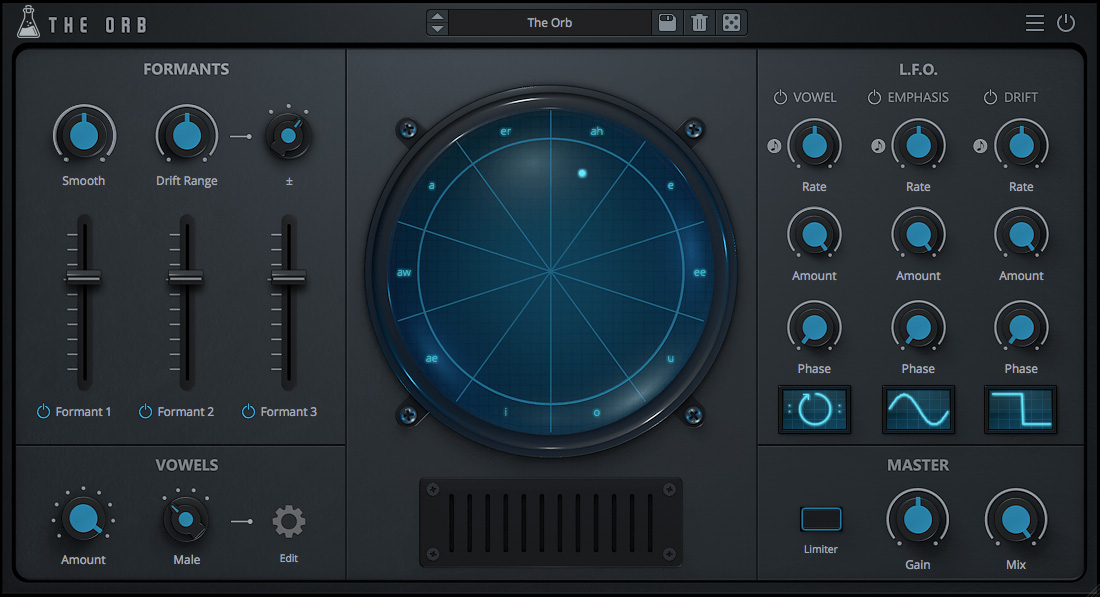Click inside the orb display near the cursor dot
Screen dimensions: 1100x597
click(x=583, y=173)
